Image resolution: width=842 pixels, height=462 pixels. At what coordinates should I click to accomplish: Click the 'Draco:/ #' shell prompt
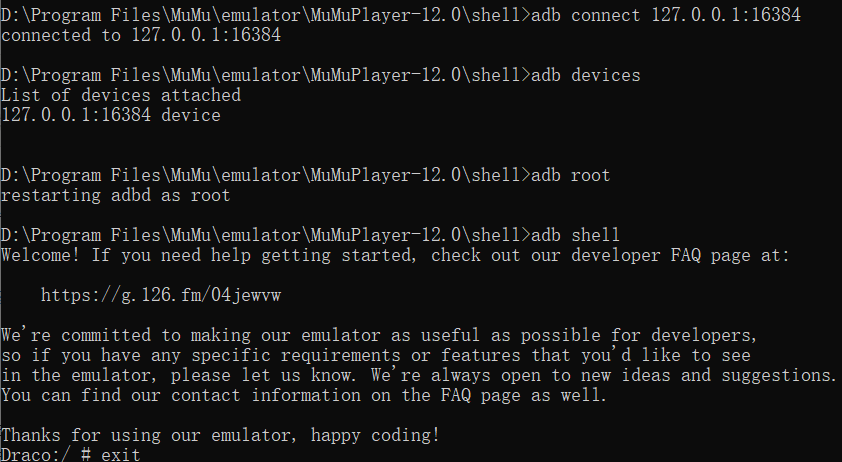point(46,454)
